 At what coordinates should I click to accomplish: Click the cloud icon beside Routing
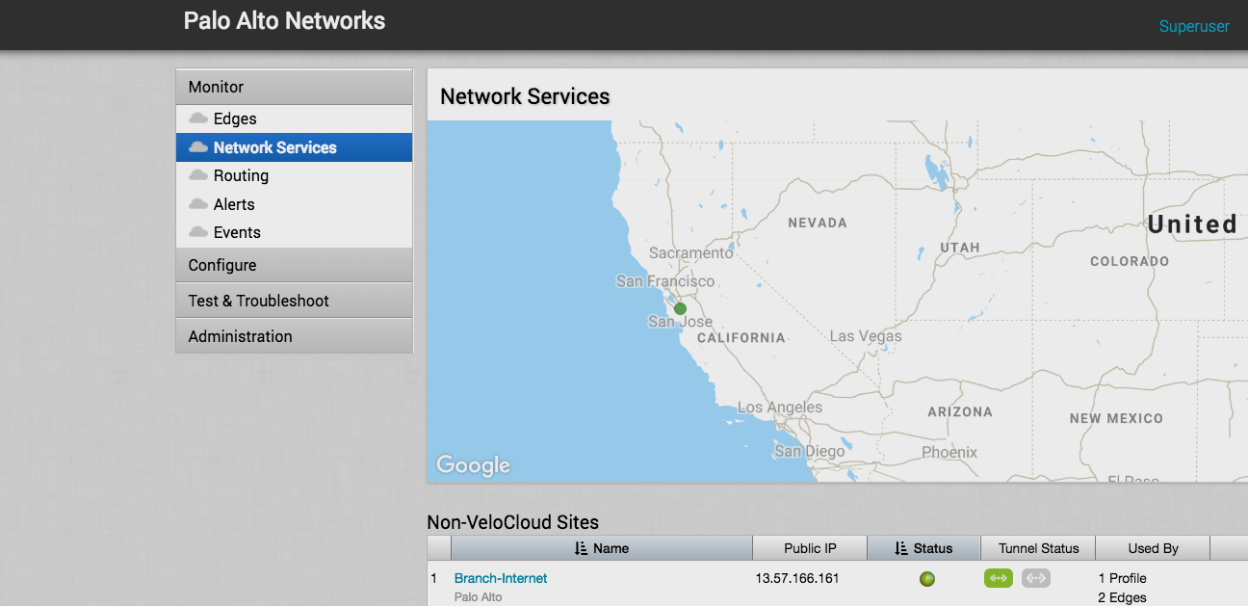[198, 175]
